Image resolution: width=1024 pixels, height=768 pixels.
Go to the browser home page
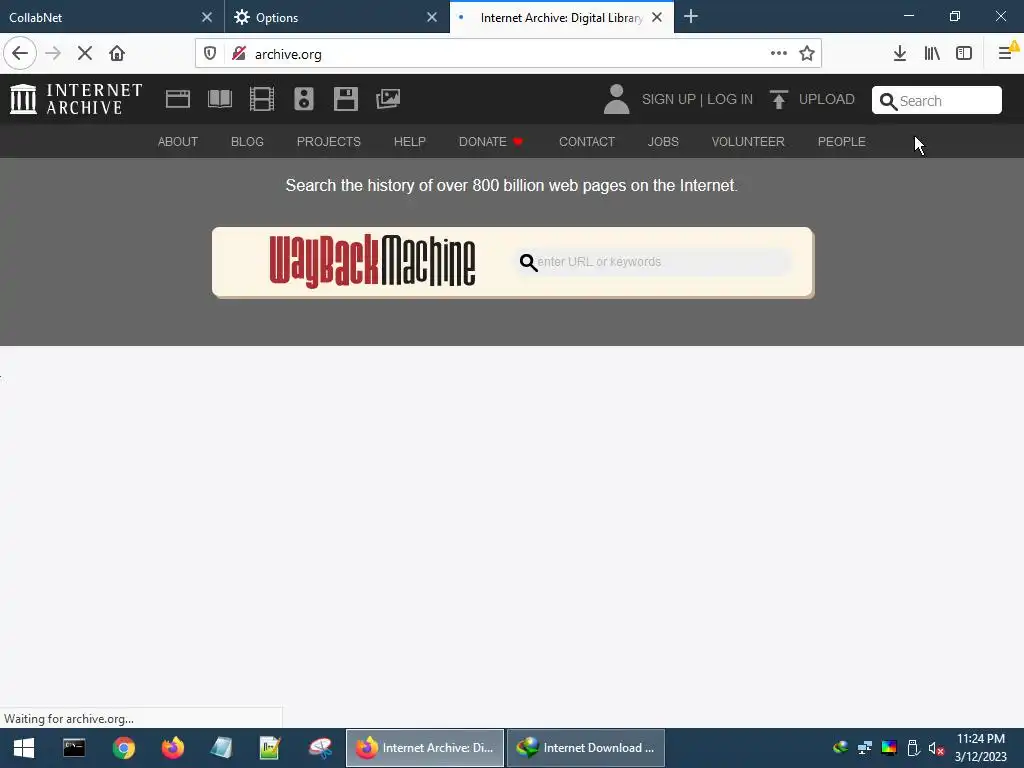[117, 54]
